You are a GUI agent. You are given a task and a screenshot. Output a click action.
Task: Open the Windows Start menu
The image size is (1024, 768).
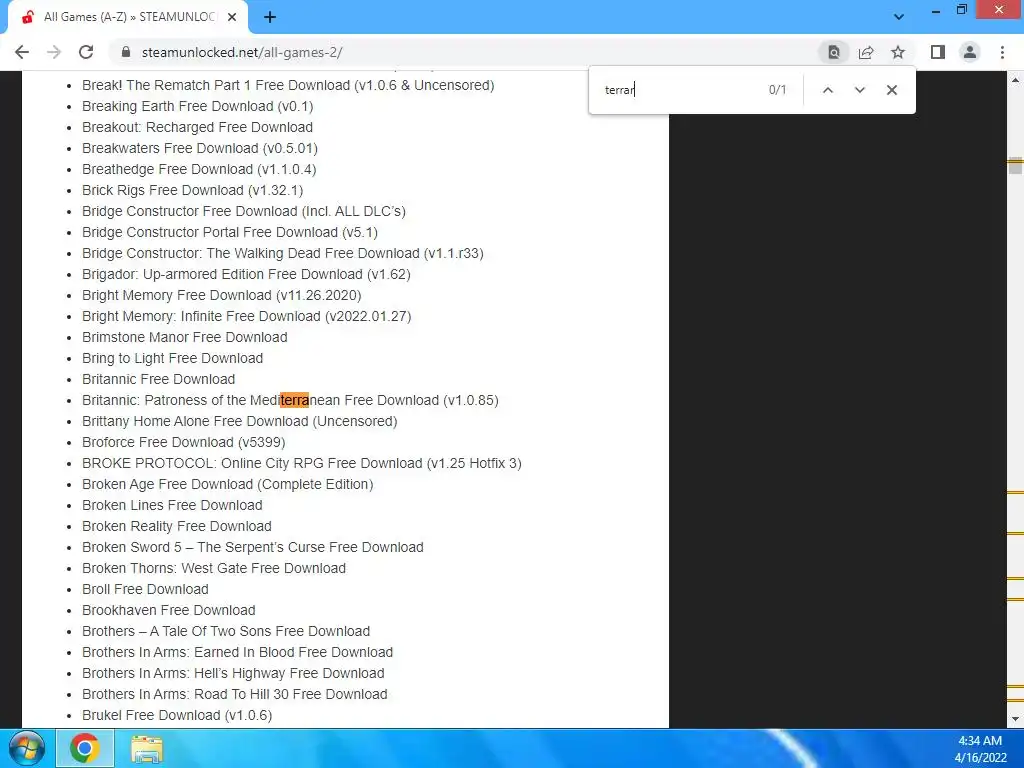27,748
